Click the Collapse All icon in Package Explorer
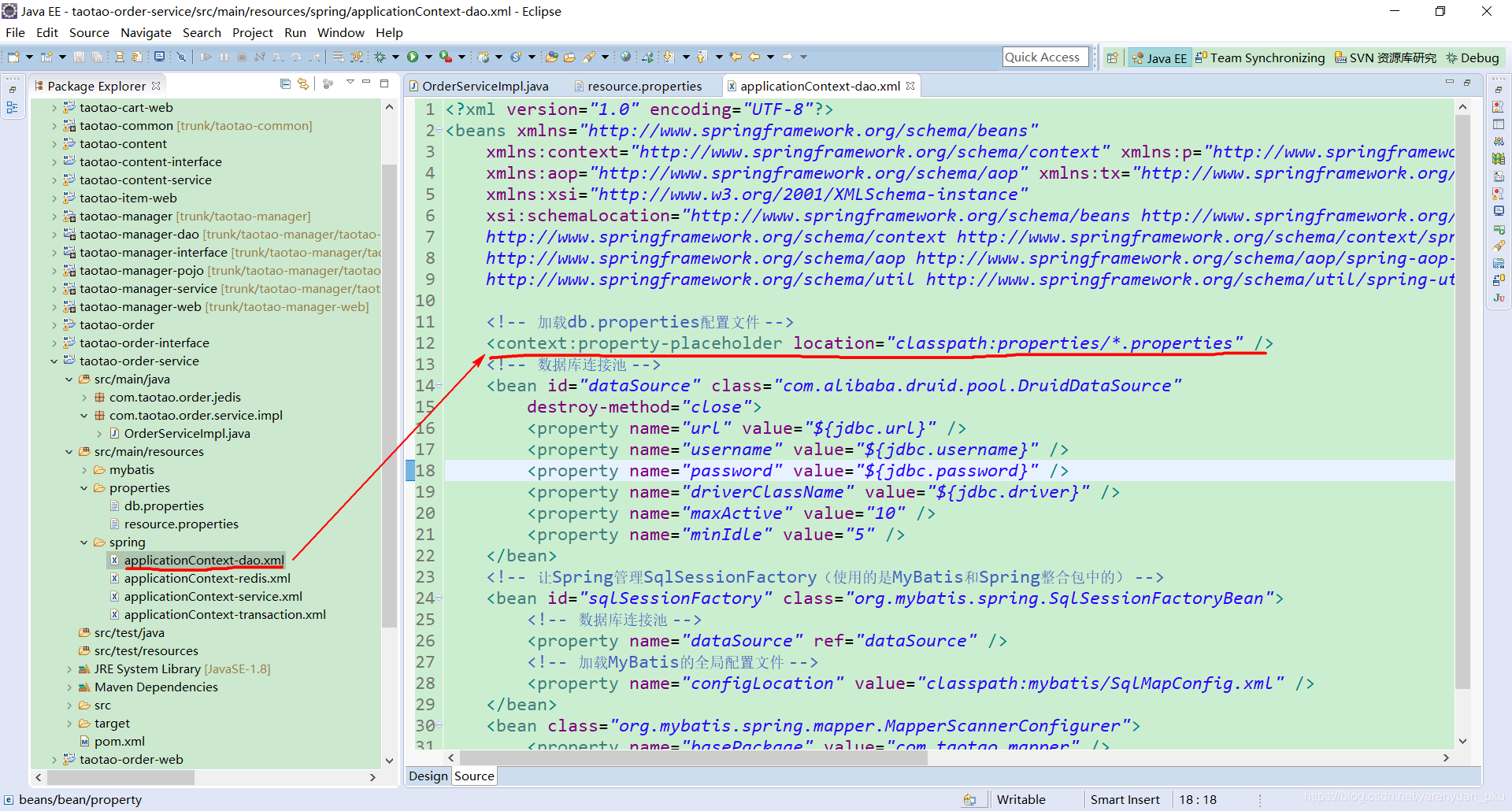 click(285, 84)
